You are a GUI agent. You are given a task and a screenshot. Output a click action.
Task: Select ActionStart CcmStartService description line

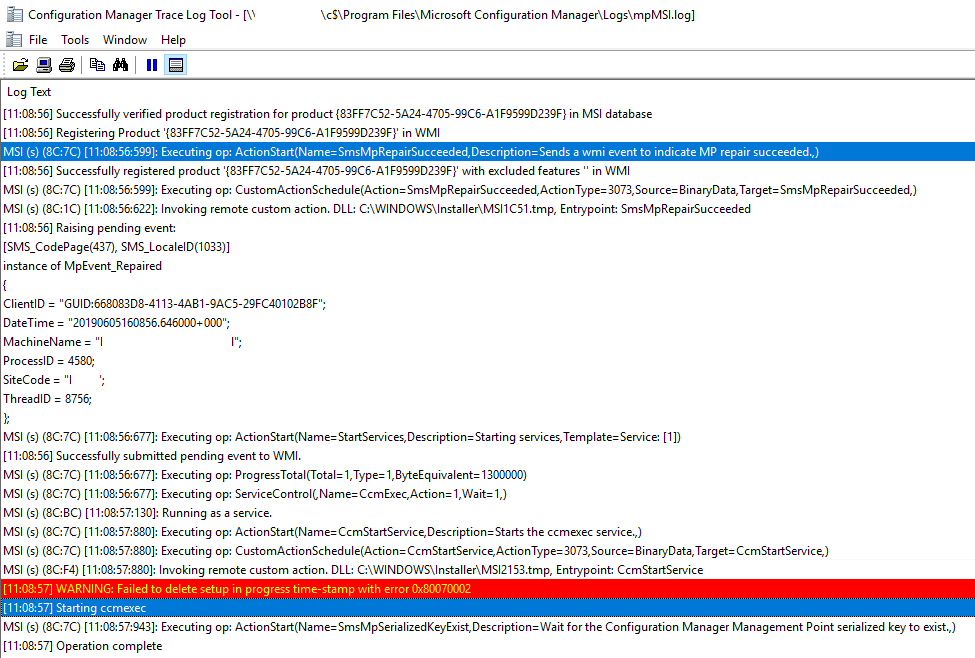coord(488,532)
